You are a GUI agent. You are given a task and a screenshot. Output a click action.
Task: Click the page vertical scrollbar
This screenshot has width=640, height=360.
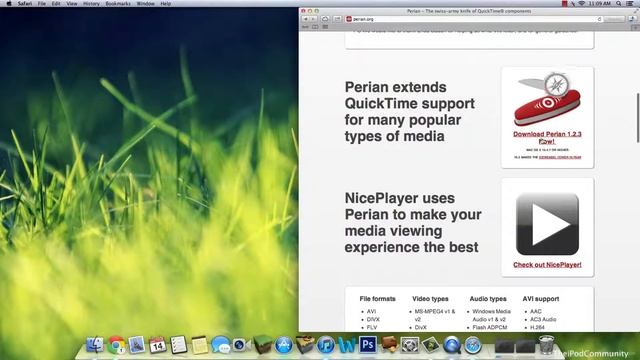click(638, 118)
